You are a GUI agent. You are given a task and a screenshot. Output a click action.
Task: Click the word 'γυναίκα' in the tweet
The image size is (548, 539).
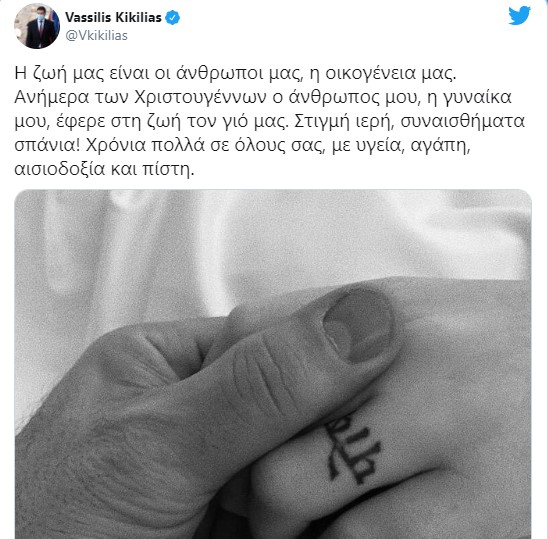(x=477, y=98)
